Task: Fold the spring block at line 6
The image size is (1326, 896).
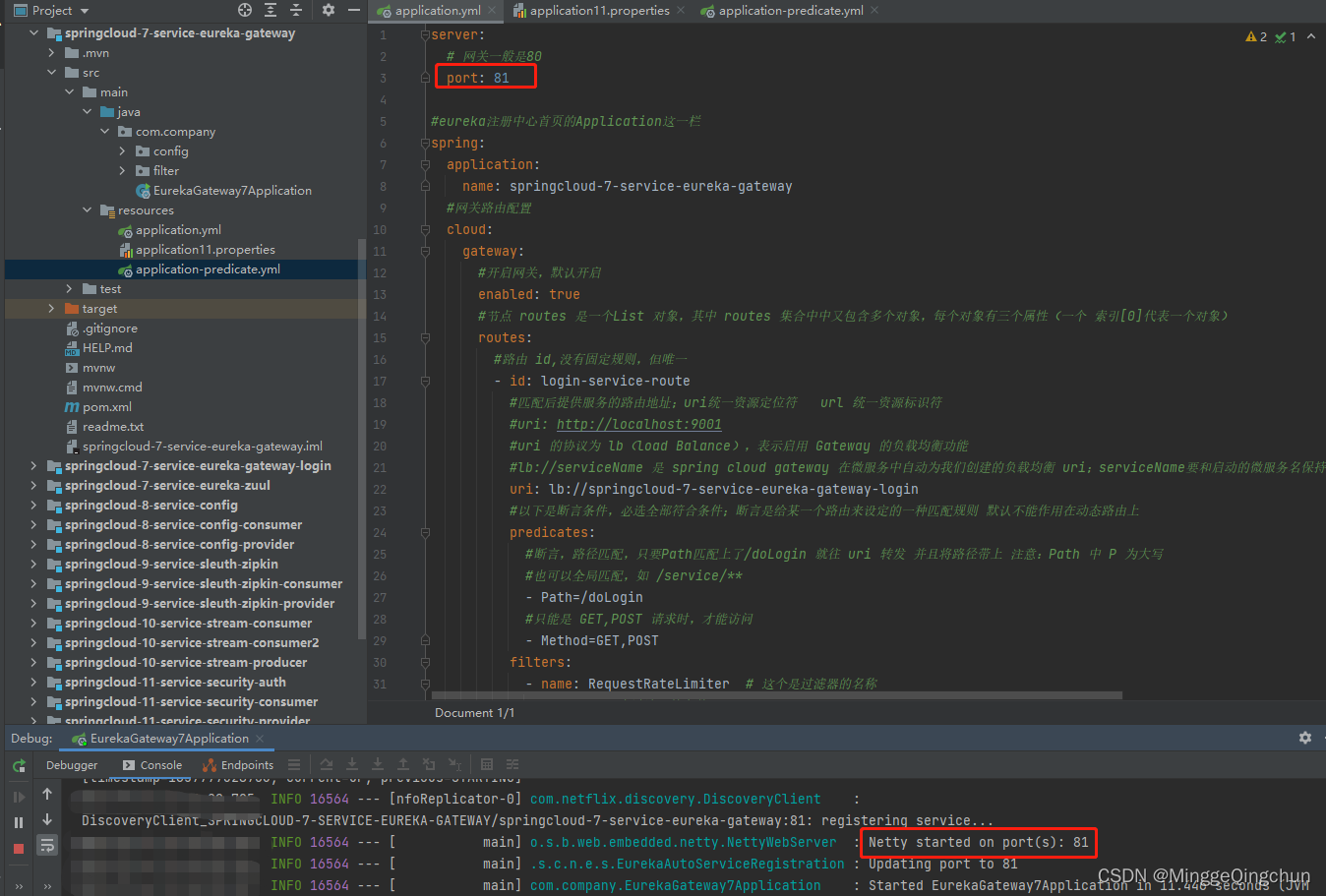Action: pyautogui.click(x=425, y=143)
